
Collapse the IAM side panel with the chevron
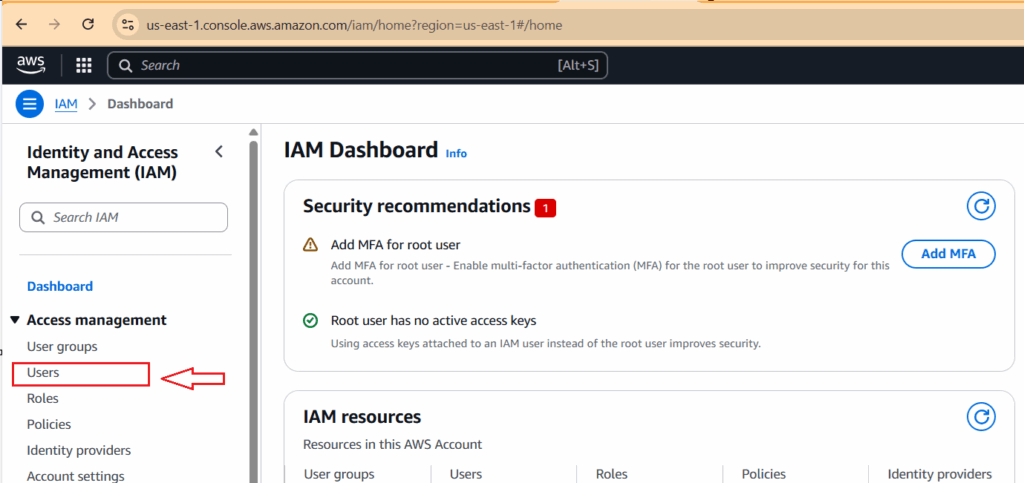click(x=219, y=152)
